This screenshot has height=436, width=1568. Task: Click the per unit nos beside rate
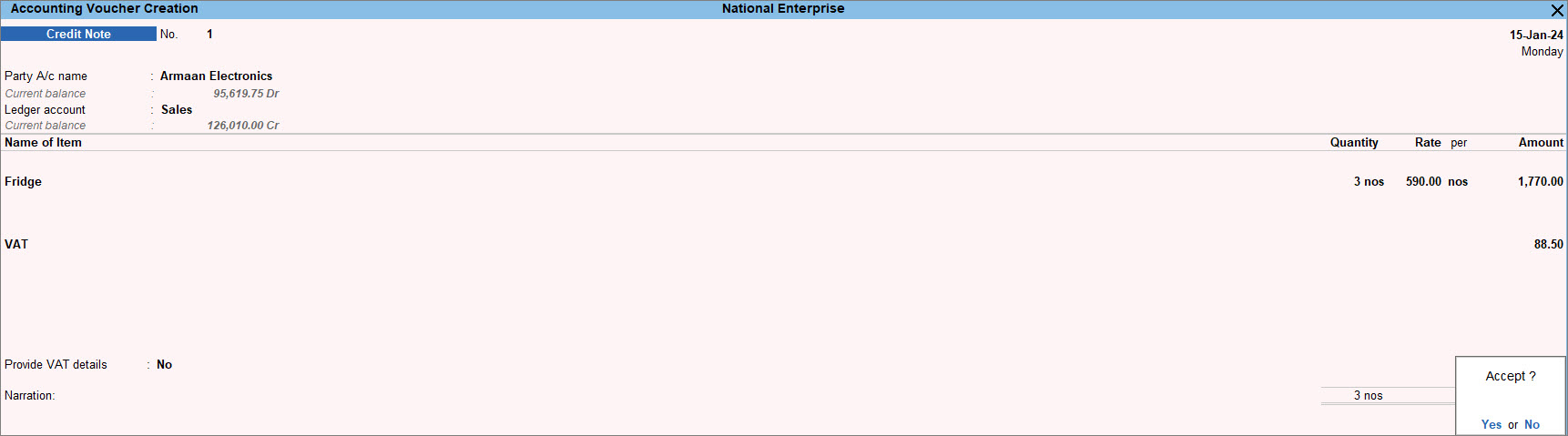pos(1458,181)
